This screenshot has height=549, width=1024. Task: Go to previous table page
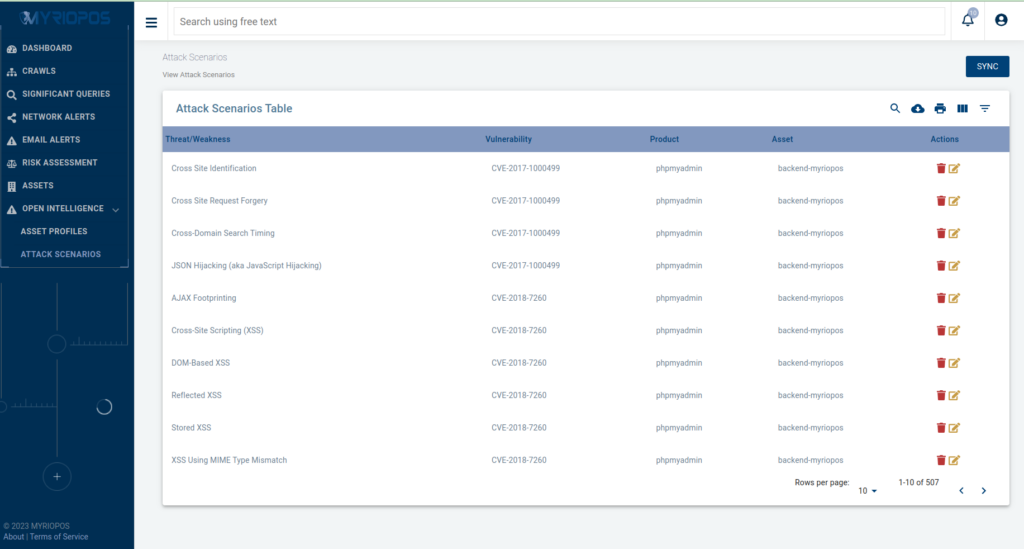pyautogui.click(x=961, y=491)
